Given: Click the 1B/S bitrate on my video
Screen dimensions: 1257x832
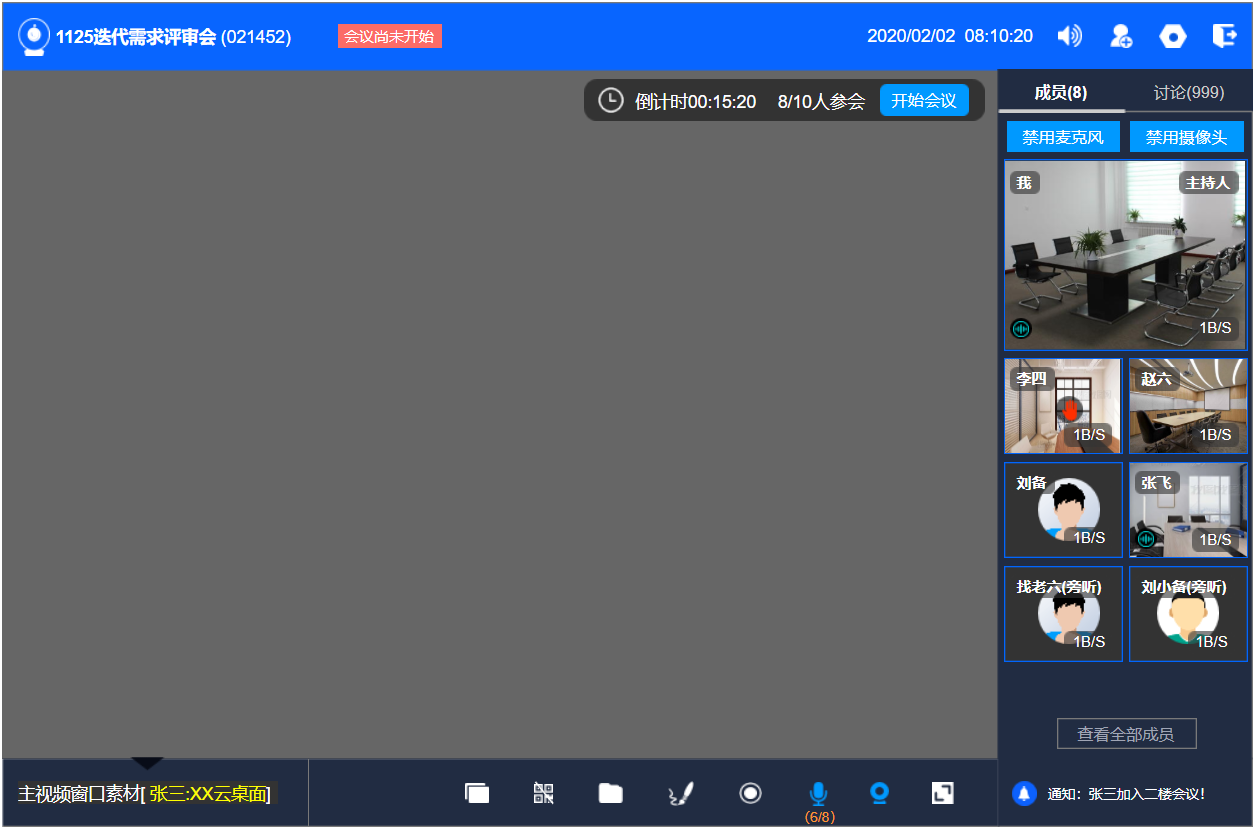Looking at the screenshot, I should click(1215, 327).
